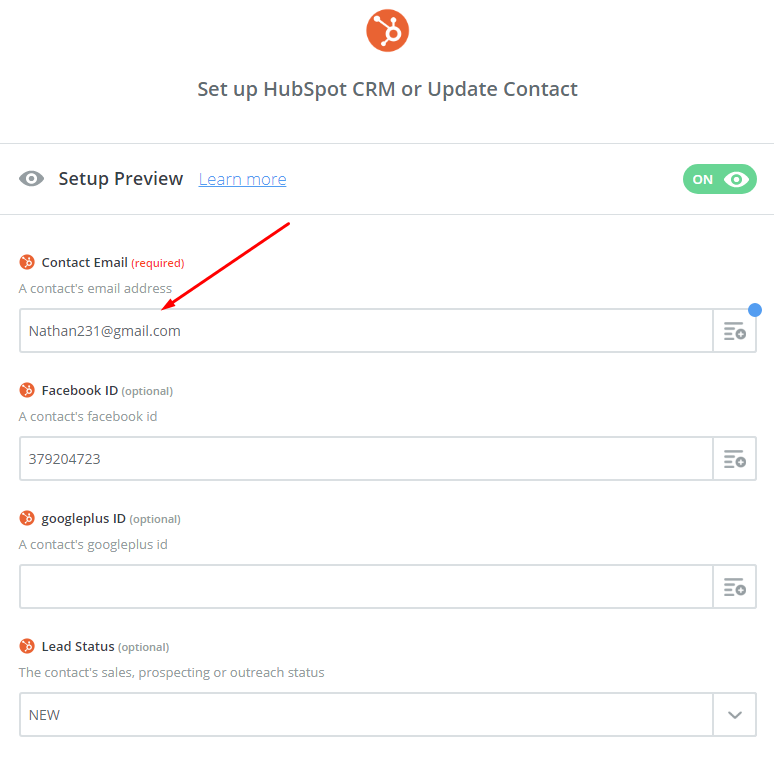Open the Learn more link
Screen dimensions: 774x761
pos(242,180)
